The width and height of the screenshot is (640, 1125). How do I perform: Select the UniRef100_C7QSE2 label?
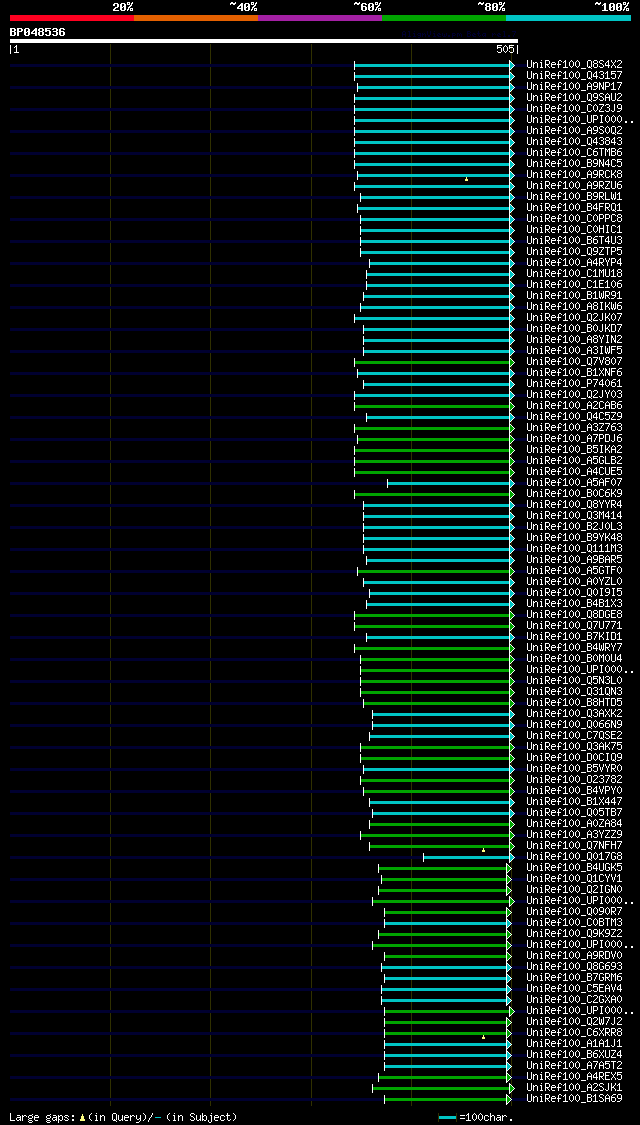(574, 735)
